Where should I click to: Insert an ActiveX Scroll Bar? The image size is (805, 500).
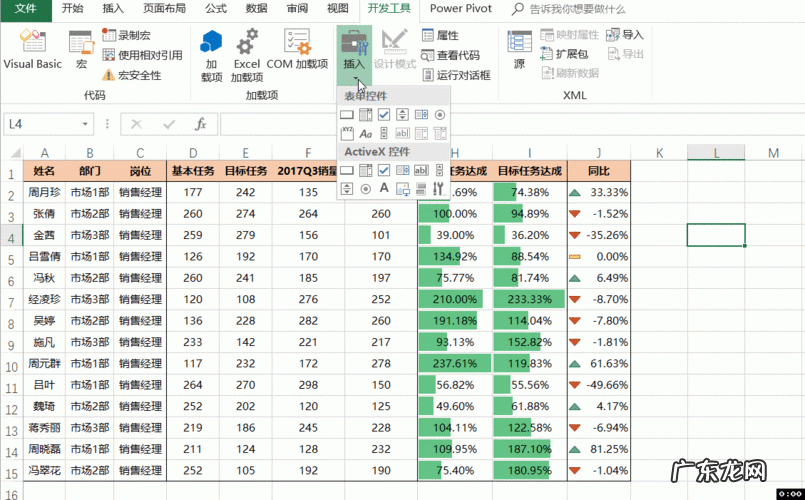pyautogui.click(x=439, y=170)
